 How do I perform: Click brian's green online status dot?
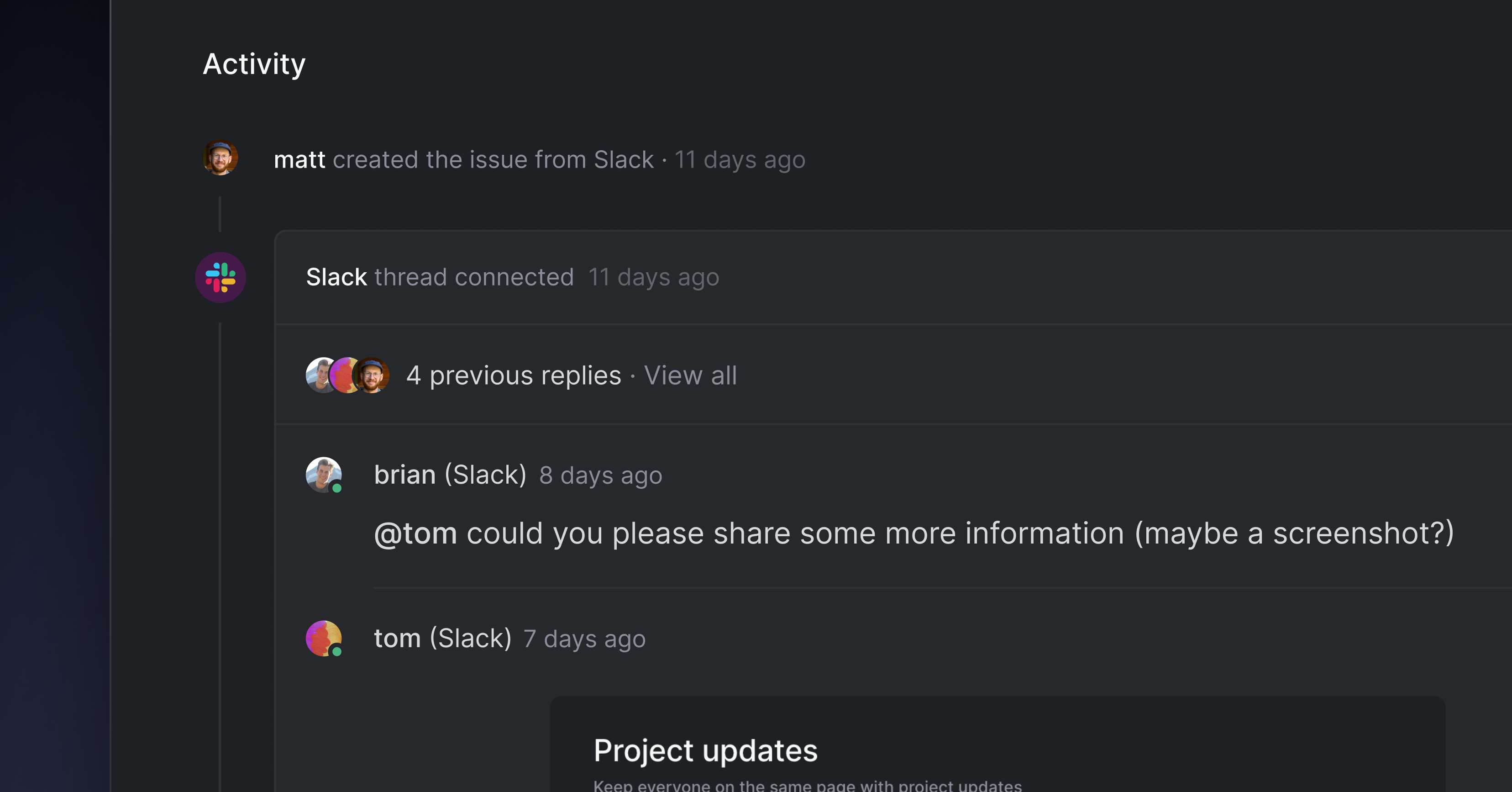(337, 488)
